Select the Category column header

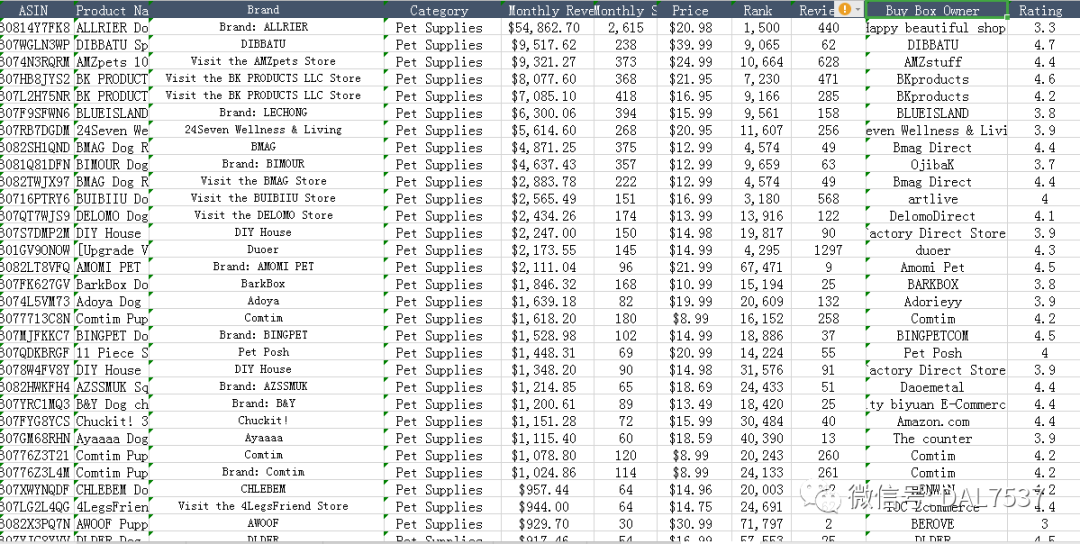point(444,10)
